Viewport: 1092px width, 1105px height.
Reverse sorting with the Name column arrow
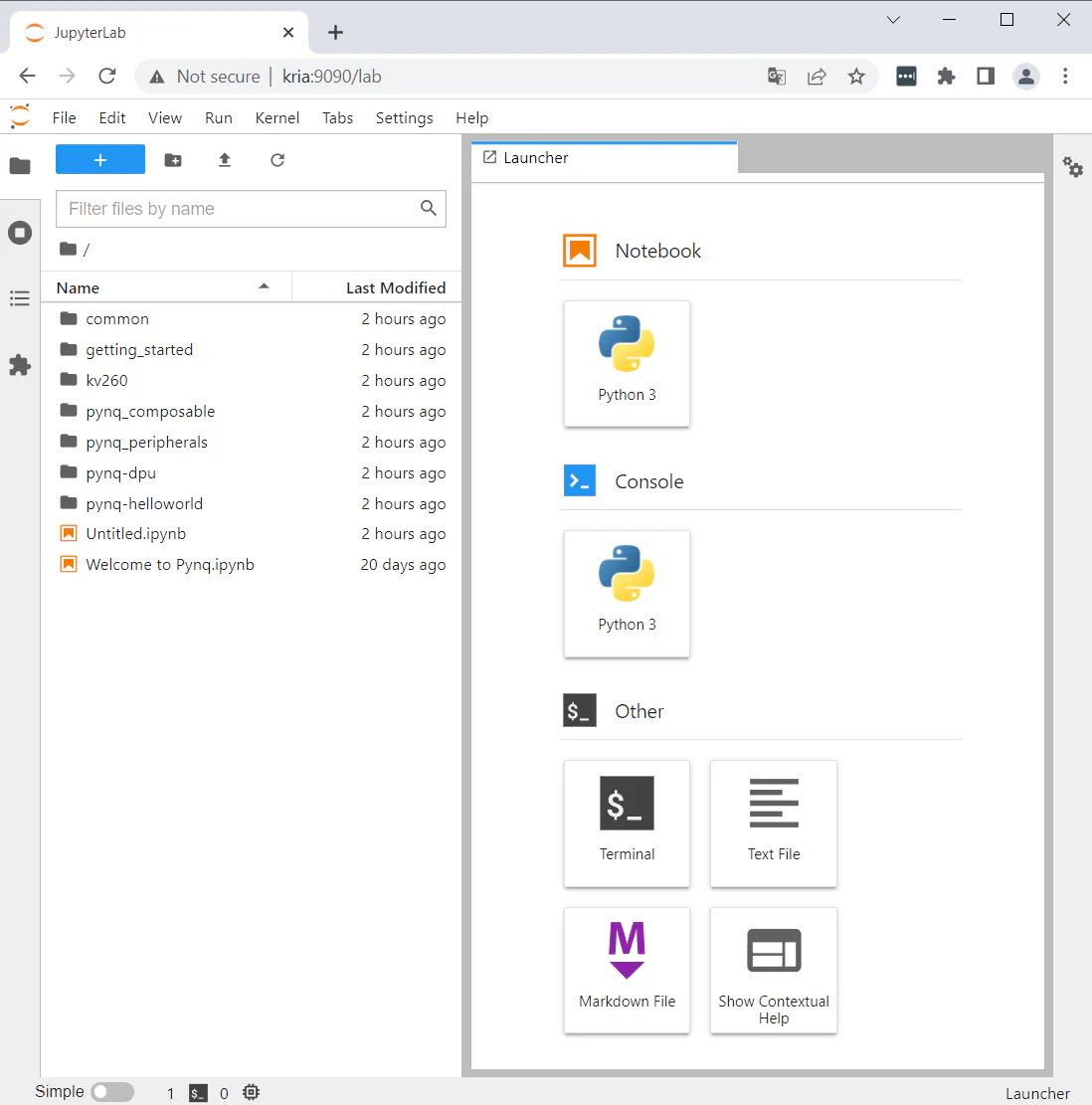point(264,285)
